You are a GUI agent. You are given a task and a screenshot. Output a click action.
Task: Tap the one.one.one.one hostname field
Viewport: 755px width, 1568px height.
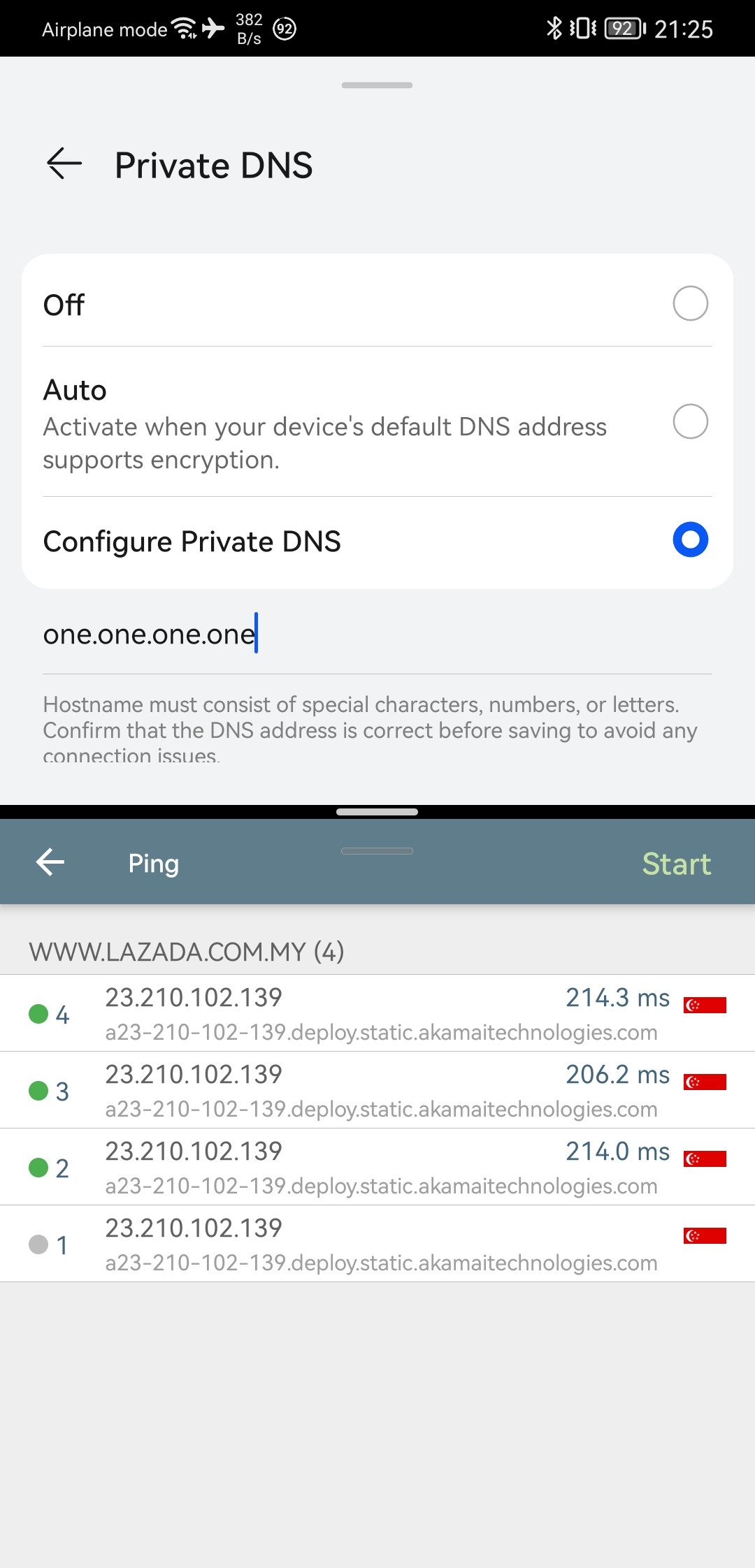pyautogui.click(x=377, y=634)
